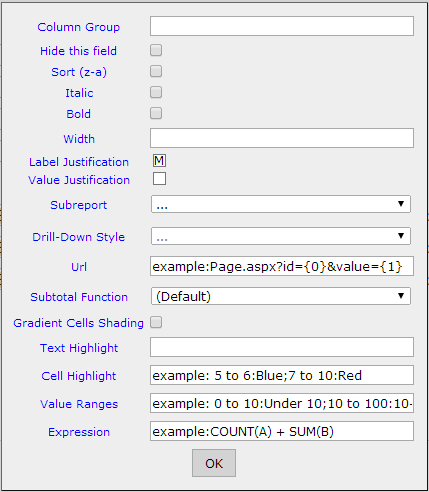Image resolution: width=429 pixels, height=492 pixels.
Task: Click the Subtotal Function label
Action: [x=79, y=297]
